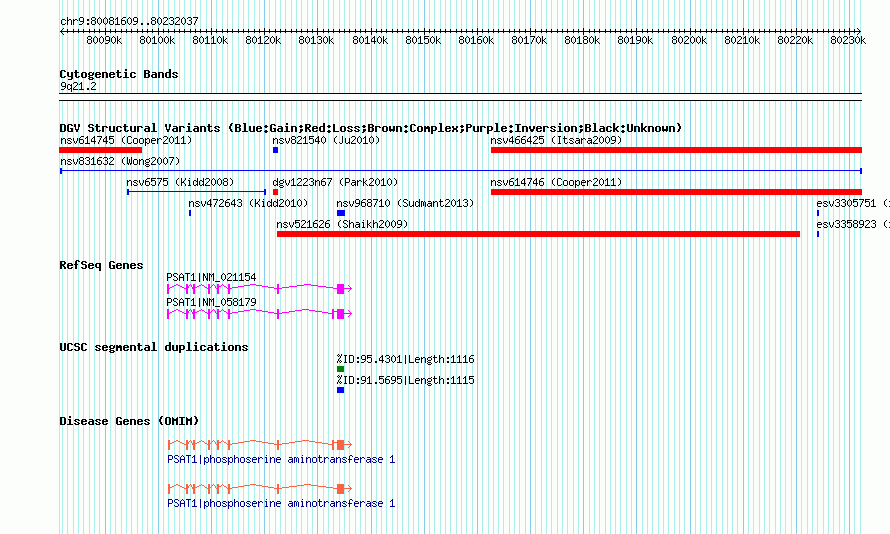Click the chr9:80081609..80232037 coordinates label
This screenshot has height=534, width=890.
click(x=129, y=21)
